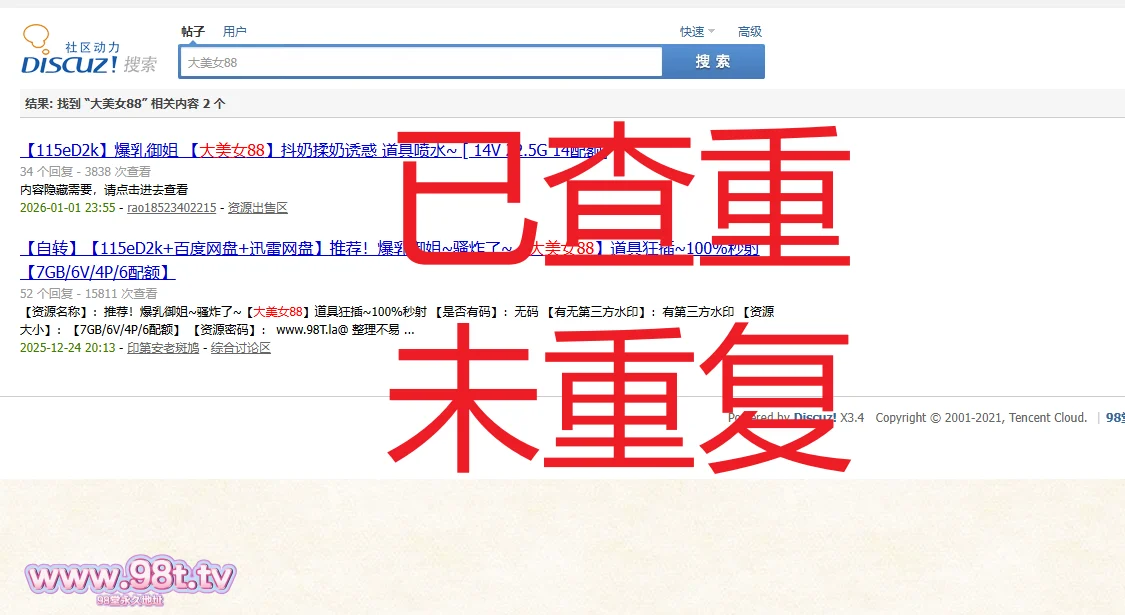View author profile rao18523402215

[x=171, y=208]
